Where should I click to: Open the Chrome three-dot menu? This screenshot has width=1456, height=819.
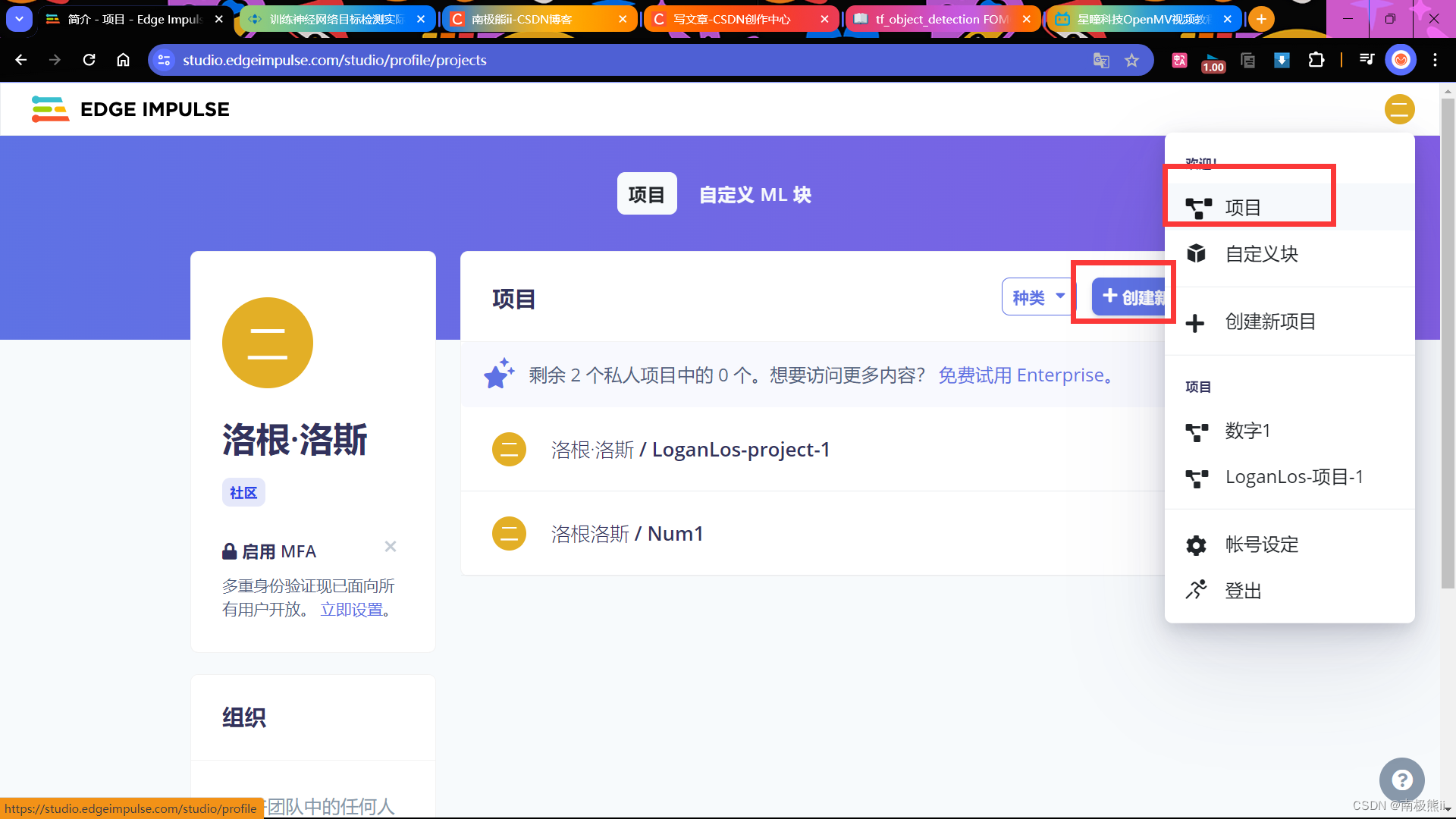1435,61
